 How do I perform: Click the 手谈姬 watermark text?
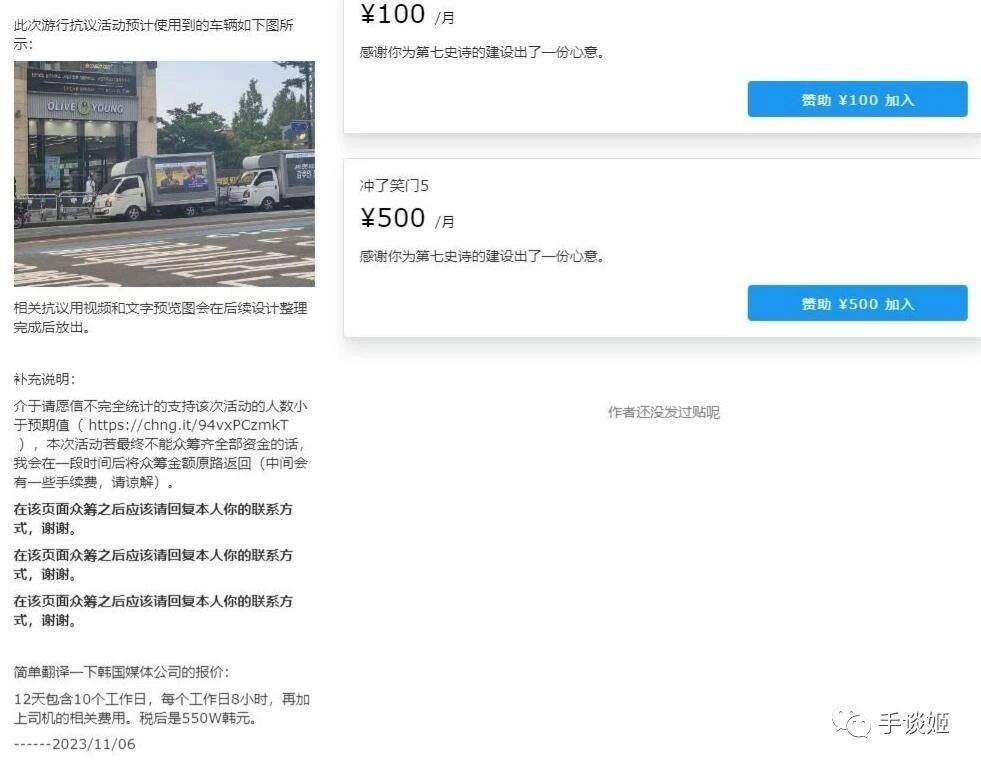(x=913, y=723)
